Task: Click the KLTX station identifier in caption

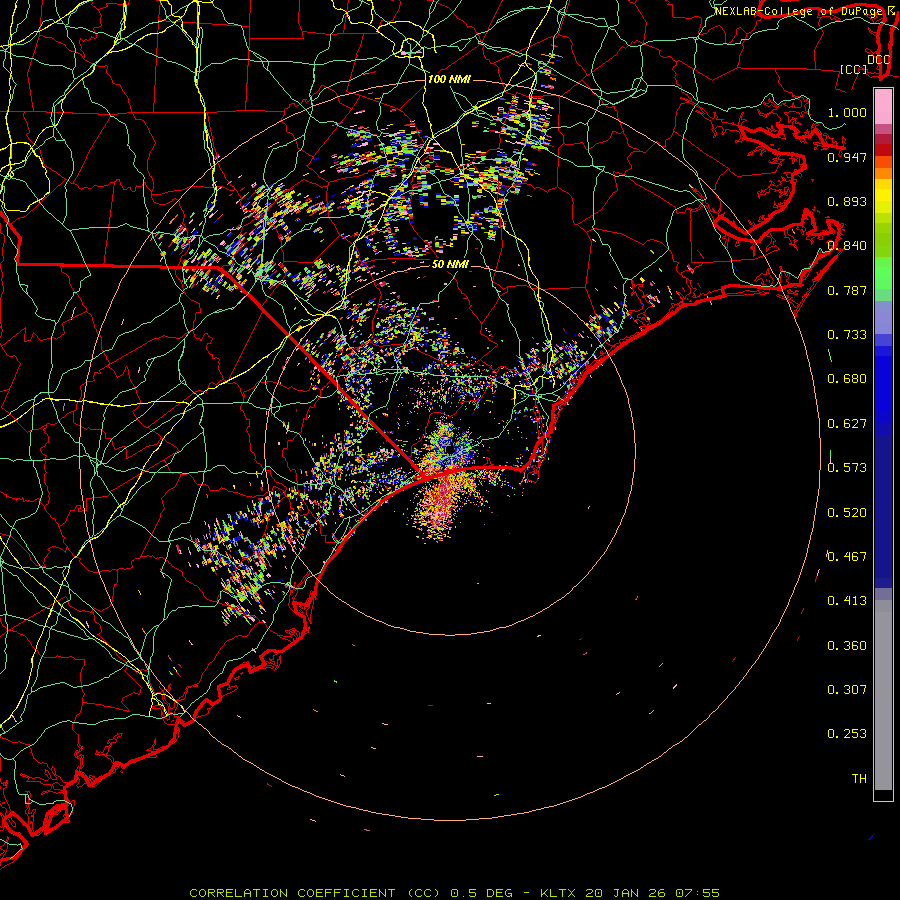Action: [x=558, y=893]
